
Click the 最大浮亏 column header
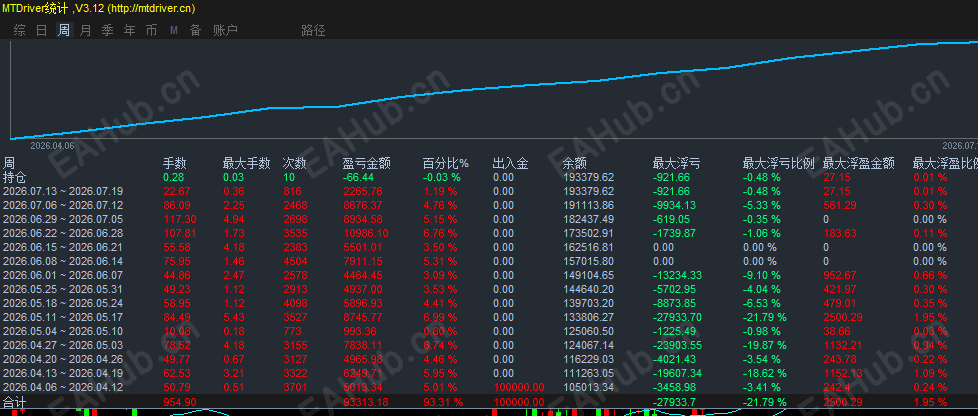pyautogui.click(x=676, y=163)
